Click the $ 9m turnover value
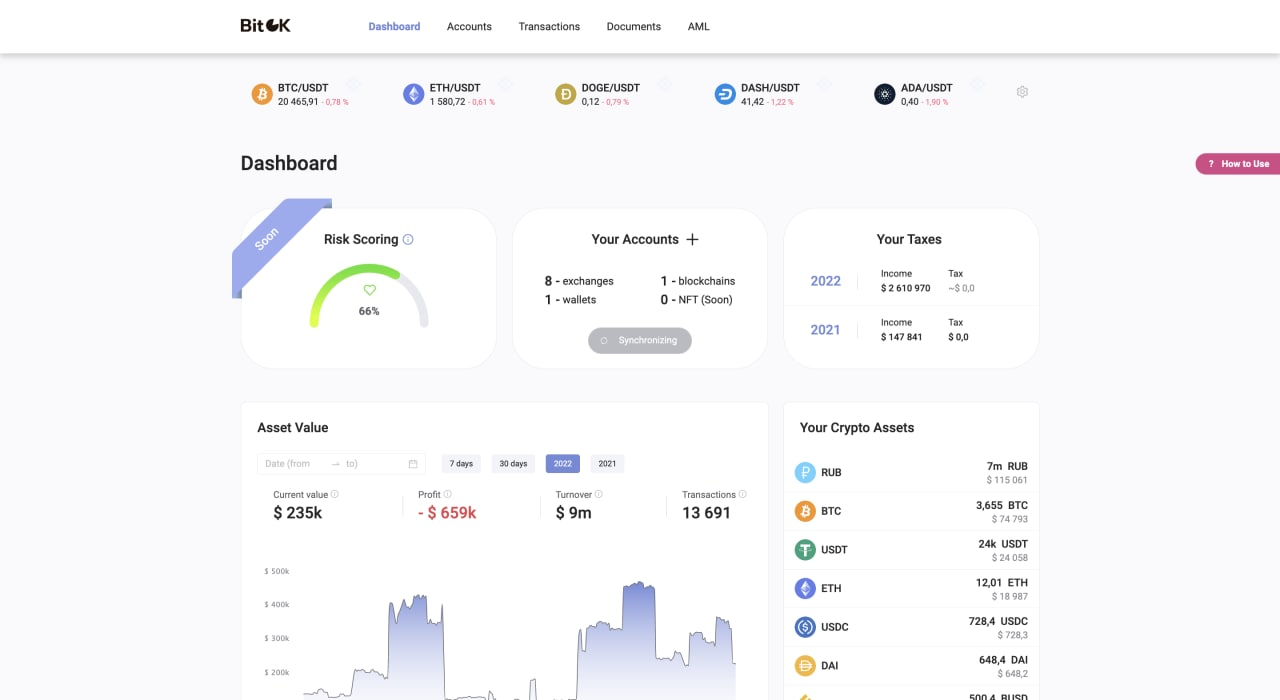 [x=574, y=513]
